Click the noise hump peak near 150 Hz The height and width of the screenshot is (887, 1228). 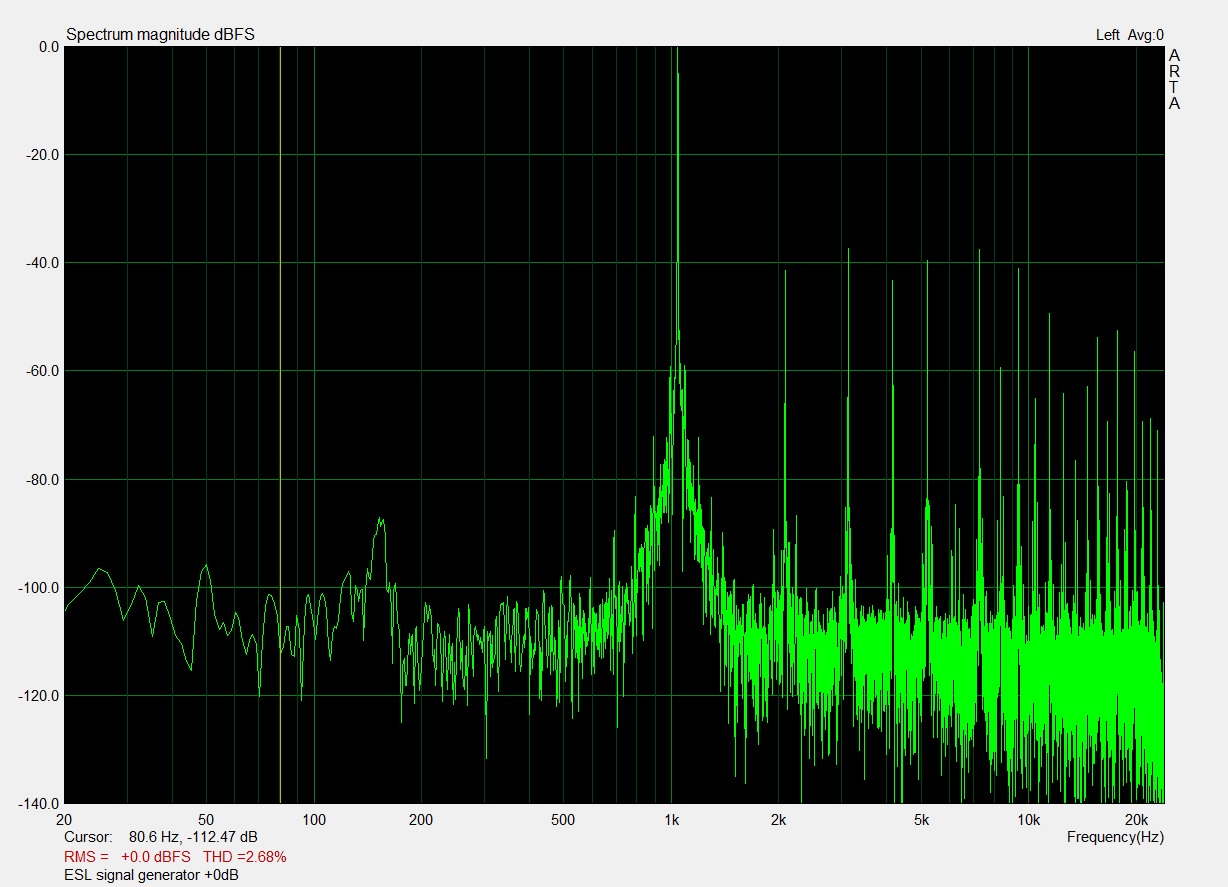click(380, 520)
